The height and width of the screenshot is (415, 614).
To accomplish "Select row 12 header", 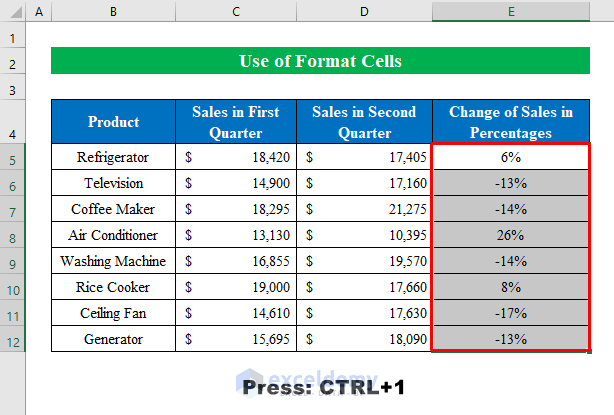I will (x=13, y=339).
